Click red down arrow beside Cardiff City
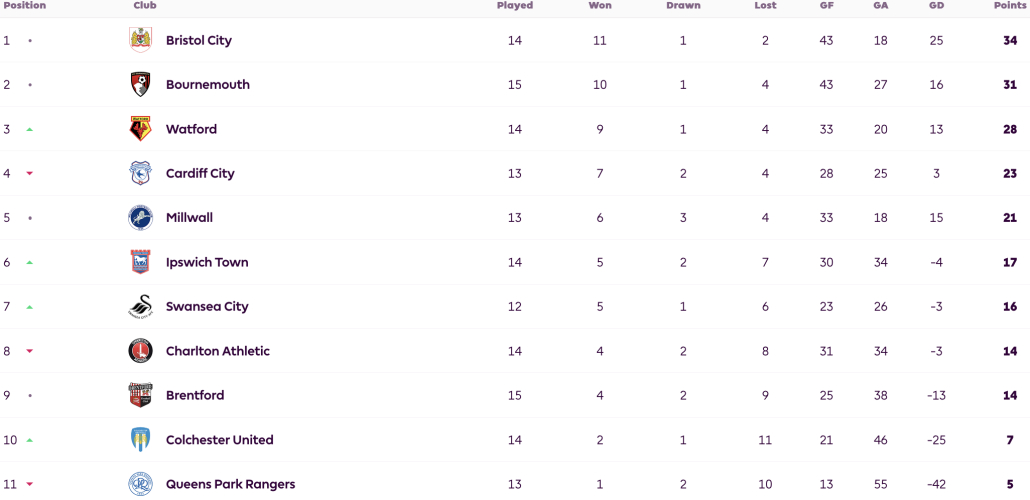 pyautogui.click(x=30, y=173)
